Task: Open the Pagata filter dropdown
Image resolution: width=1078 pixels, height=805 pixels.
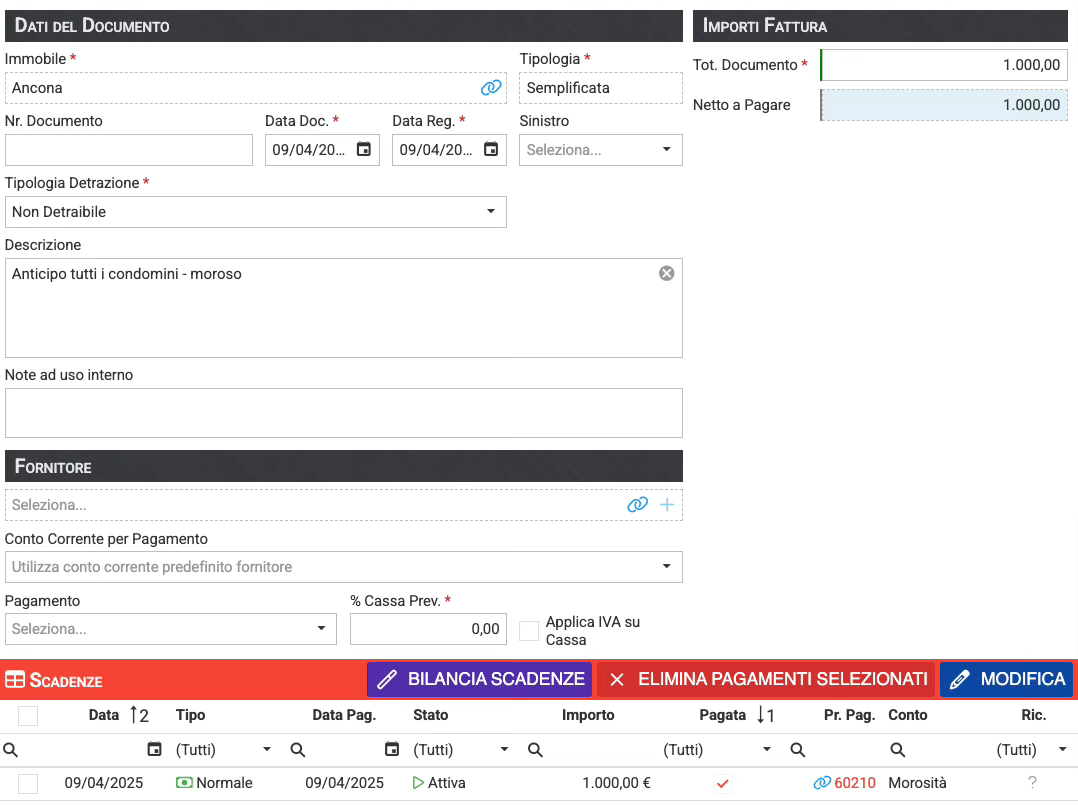Action: click(x=767, y=749)
